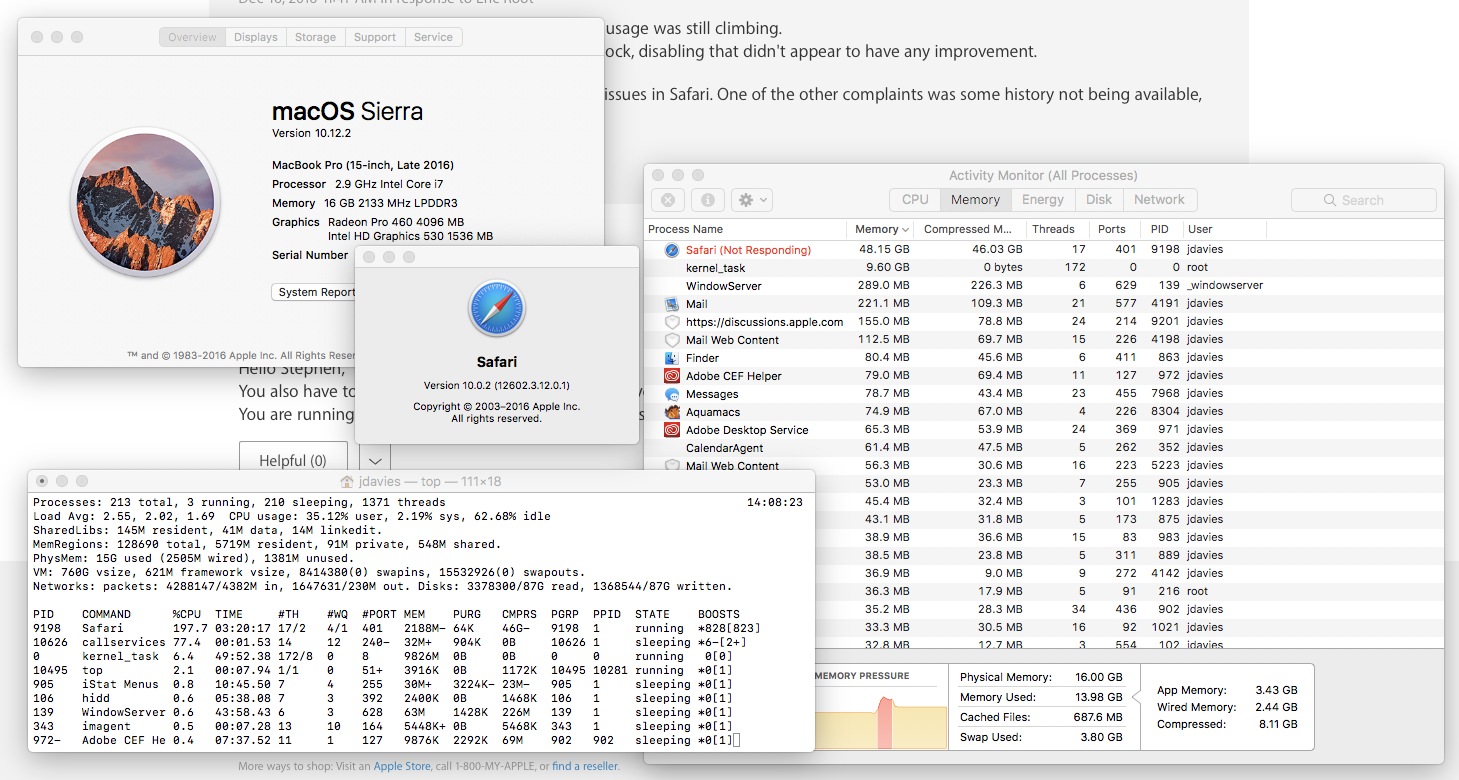Follow the Apple Store link

pos(402,767)
